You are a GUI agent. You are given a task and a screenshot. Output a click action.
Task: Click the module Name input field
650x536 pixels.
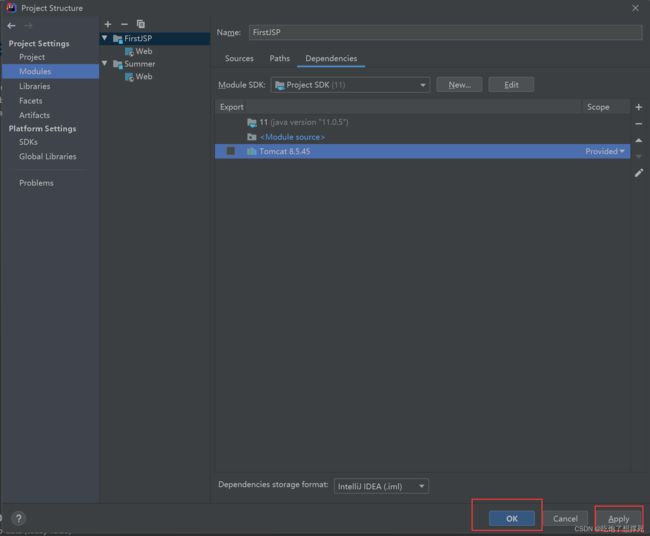(446, 32)
